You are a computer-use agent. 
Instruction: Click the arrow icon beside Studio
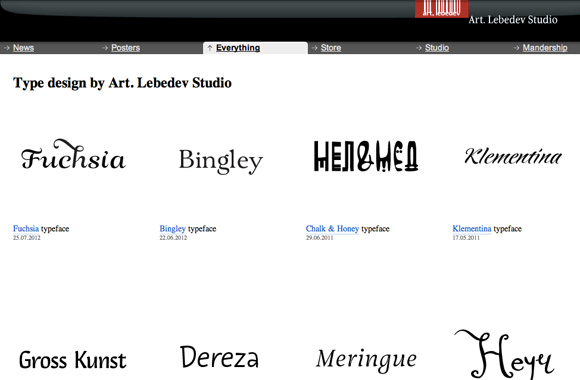(x=419, y=48)
